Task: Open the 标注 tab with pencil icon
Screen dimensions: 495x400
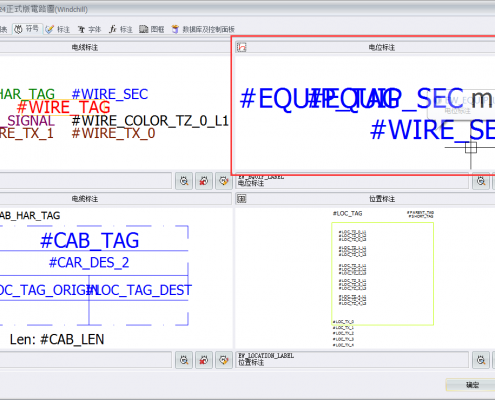Action: click(57, 29)
